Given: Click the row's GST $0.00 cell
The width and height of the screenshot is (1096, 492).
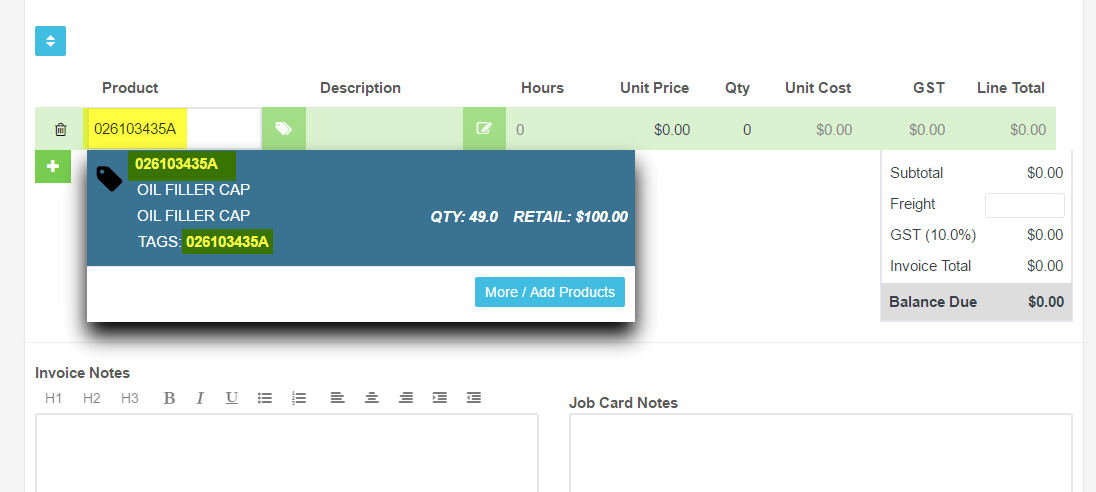Looking at the screenshot, I should [927, 130].
